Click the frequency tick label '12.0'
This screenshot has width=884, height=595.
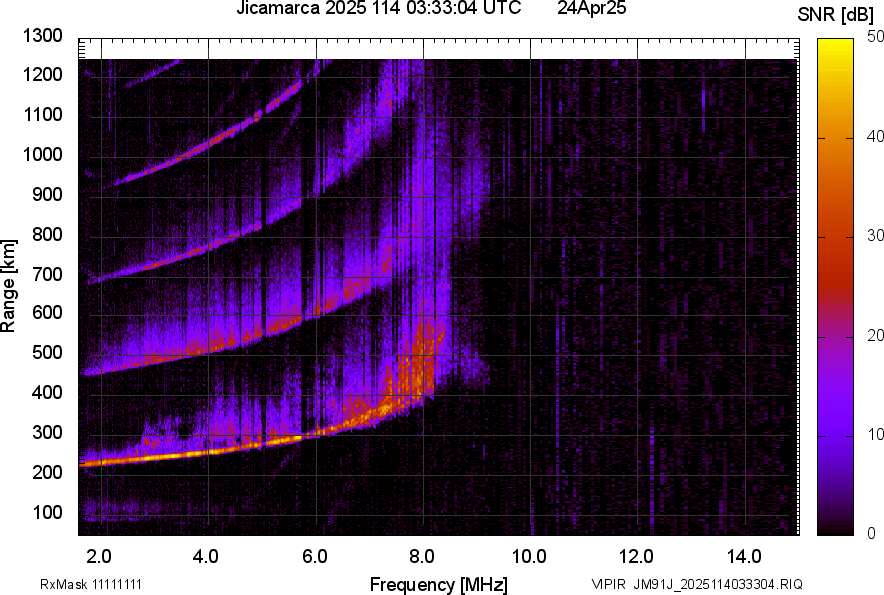pos(637,557)
